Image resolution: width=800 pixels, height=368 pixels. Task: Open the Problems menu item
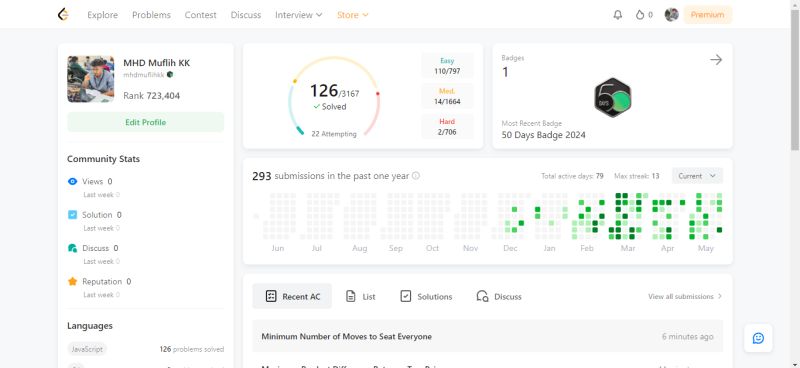[x=151, y=15]
